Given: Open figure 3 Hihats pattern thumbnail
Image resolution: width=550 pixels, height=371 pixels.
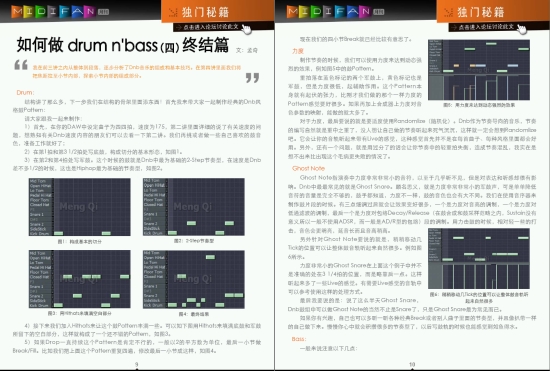Looking at the screenshot, I should click(80, 279).
